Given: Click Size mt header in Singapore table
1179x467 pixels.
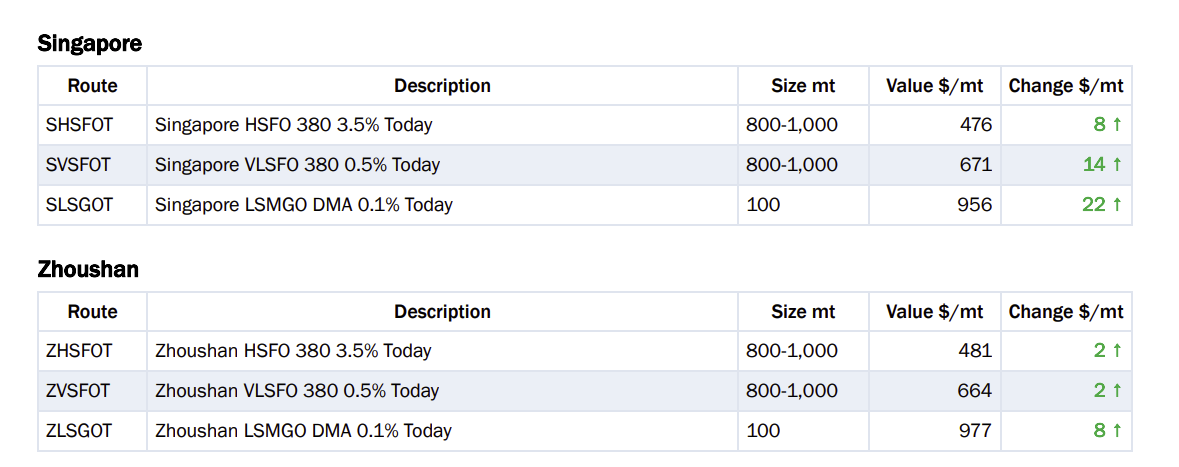Looking at the screenshot, I should coord(803,86).
